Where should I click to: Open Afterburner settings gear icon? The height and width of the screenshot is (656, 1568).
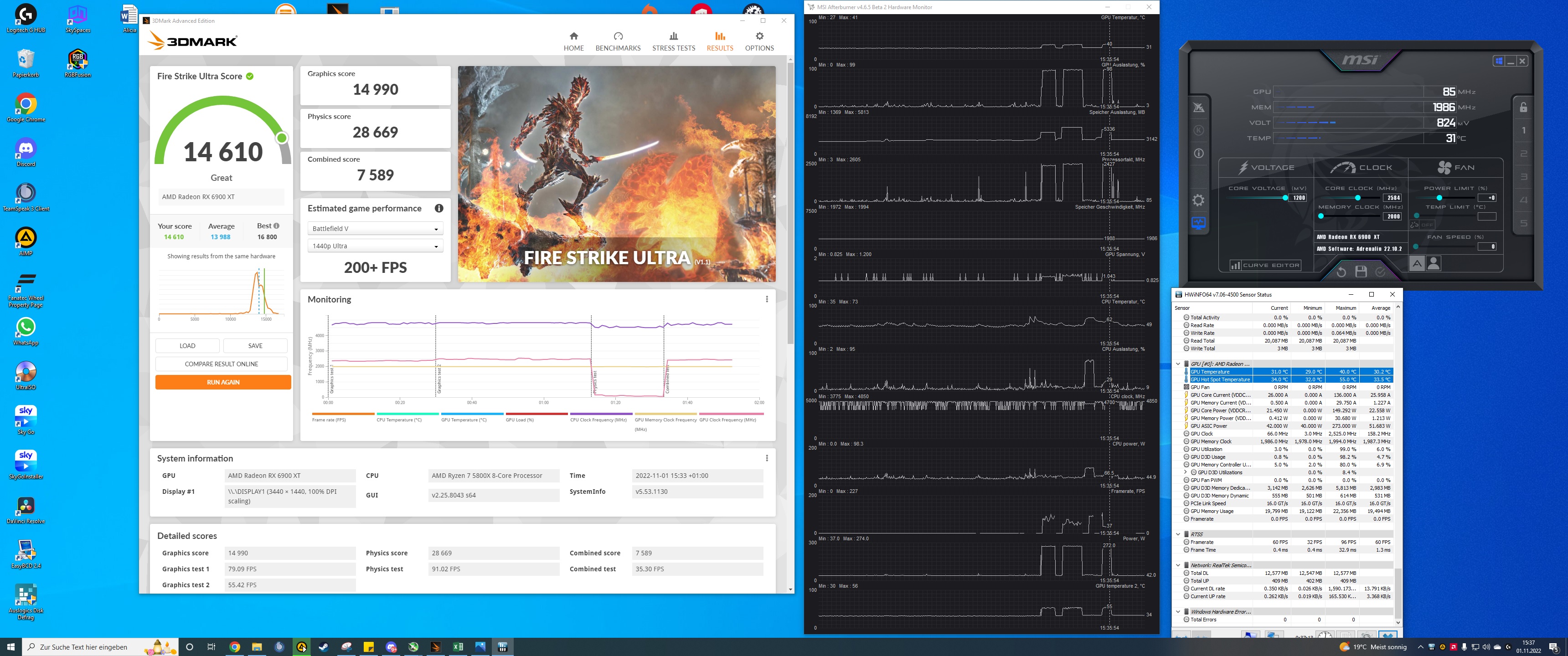tap(1198, 200)
